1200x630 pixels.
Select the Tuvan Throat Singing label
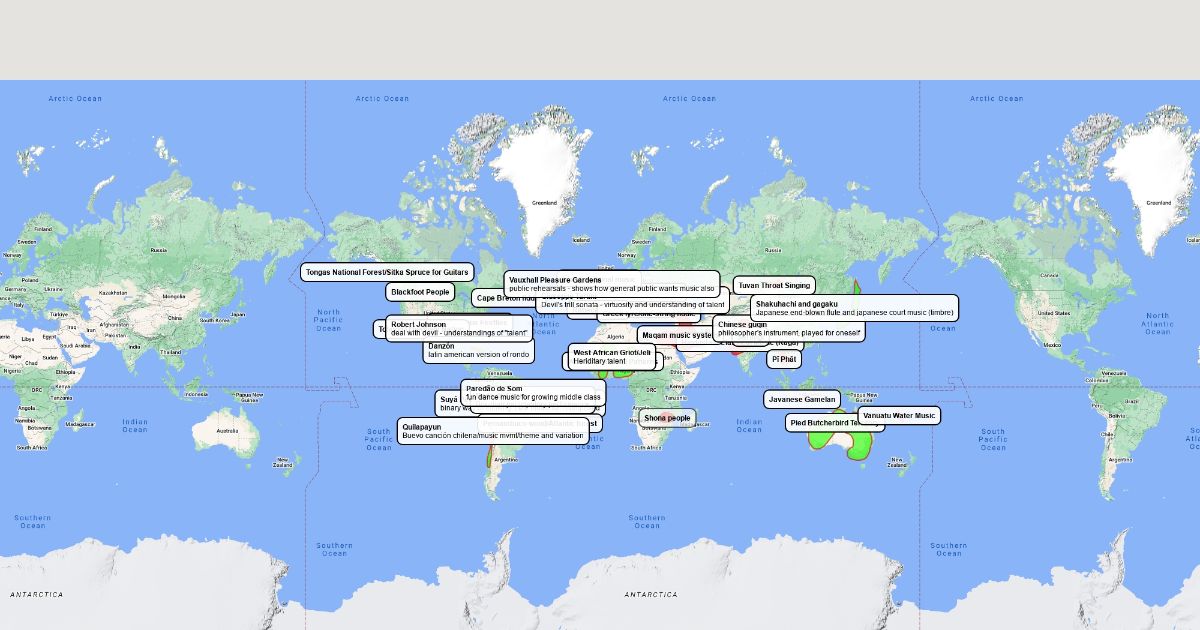point(774,285)
